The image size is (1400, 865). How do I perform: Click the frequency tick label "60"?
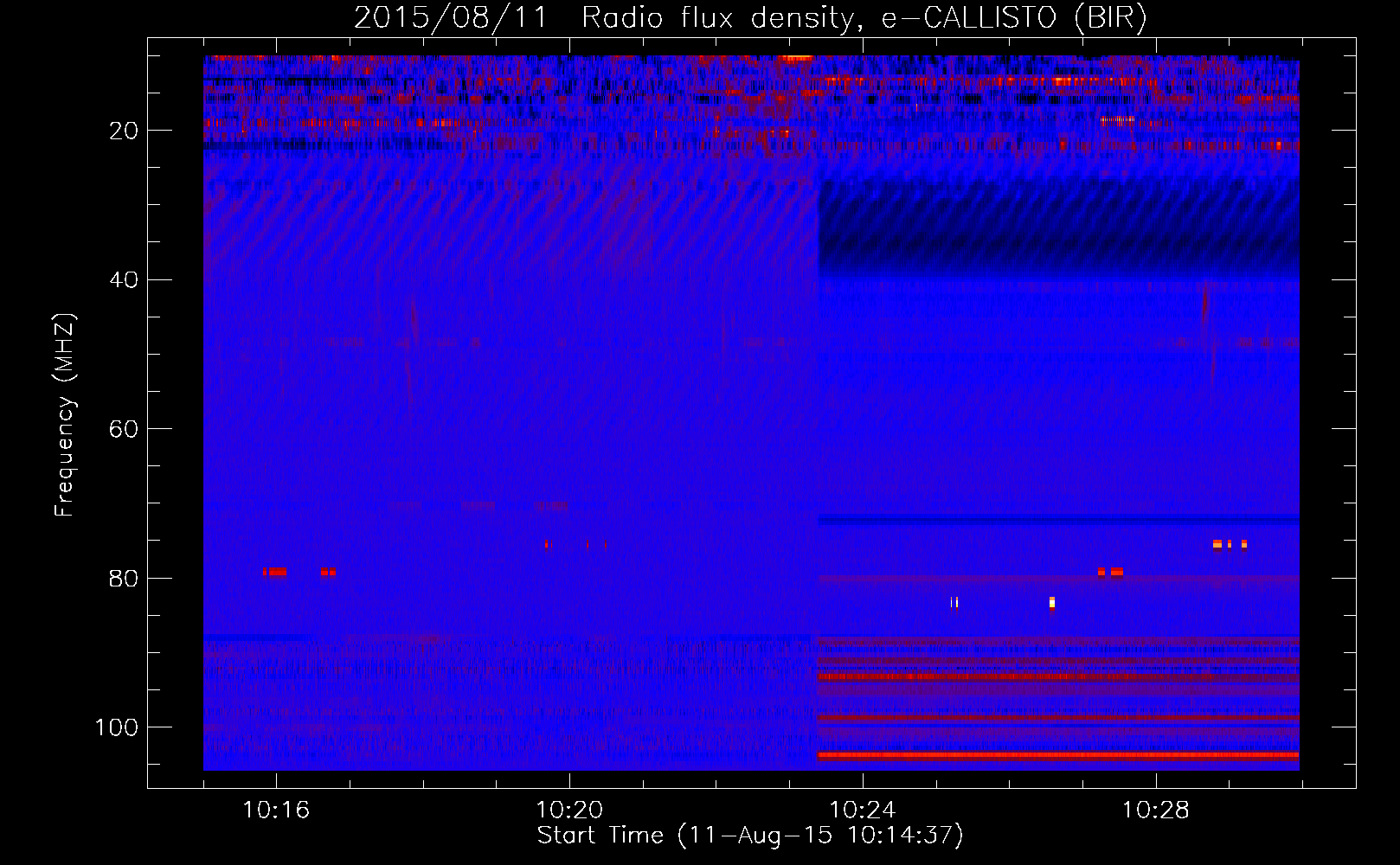(x=124, y=429)
